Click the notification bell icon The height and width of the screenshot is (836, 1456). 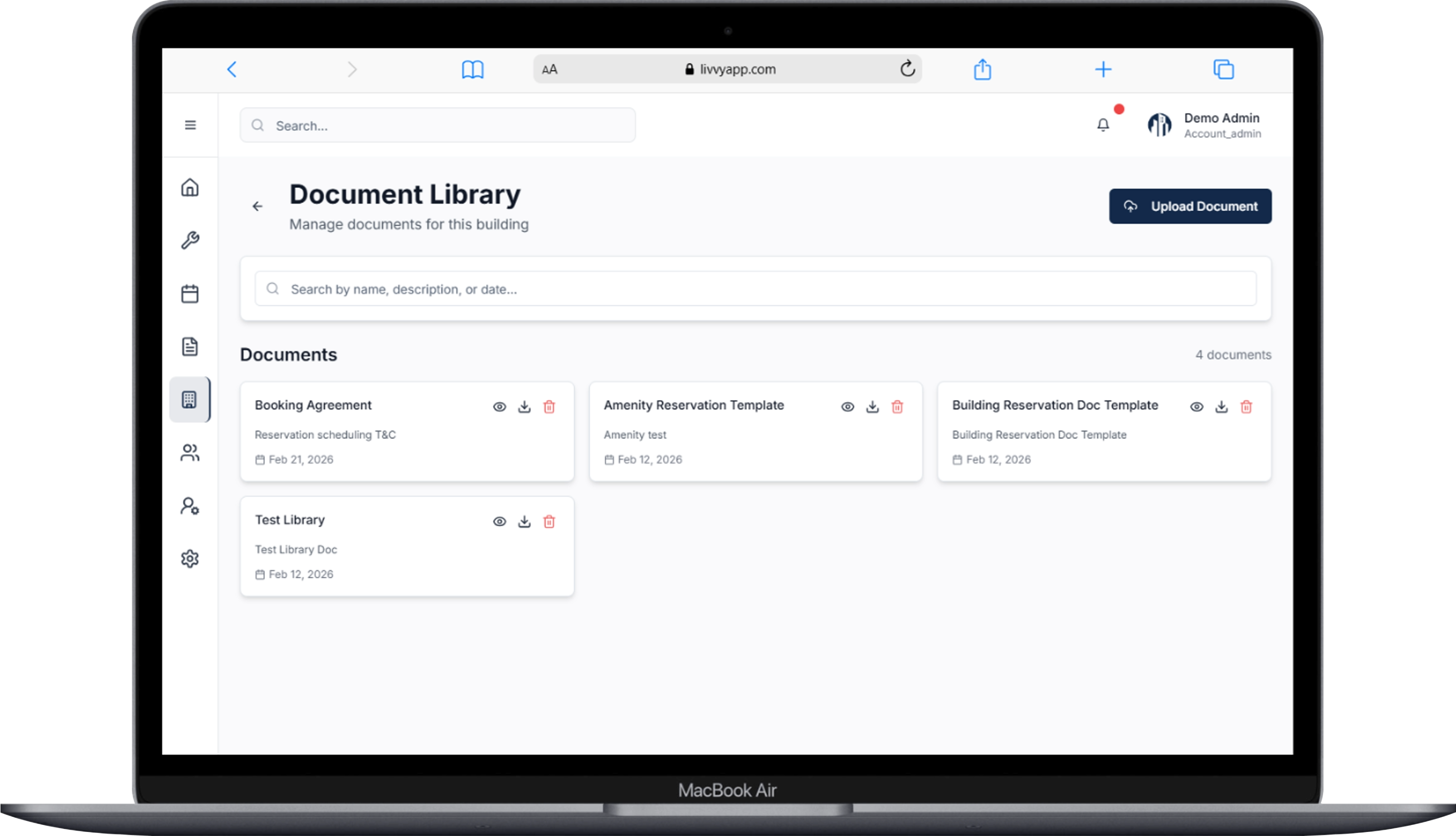[x=1103, y=124]
